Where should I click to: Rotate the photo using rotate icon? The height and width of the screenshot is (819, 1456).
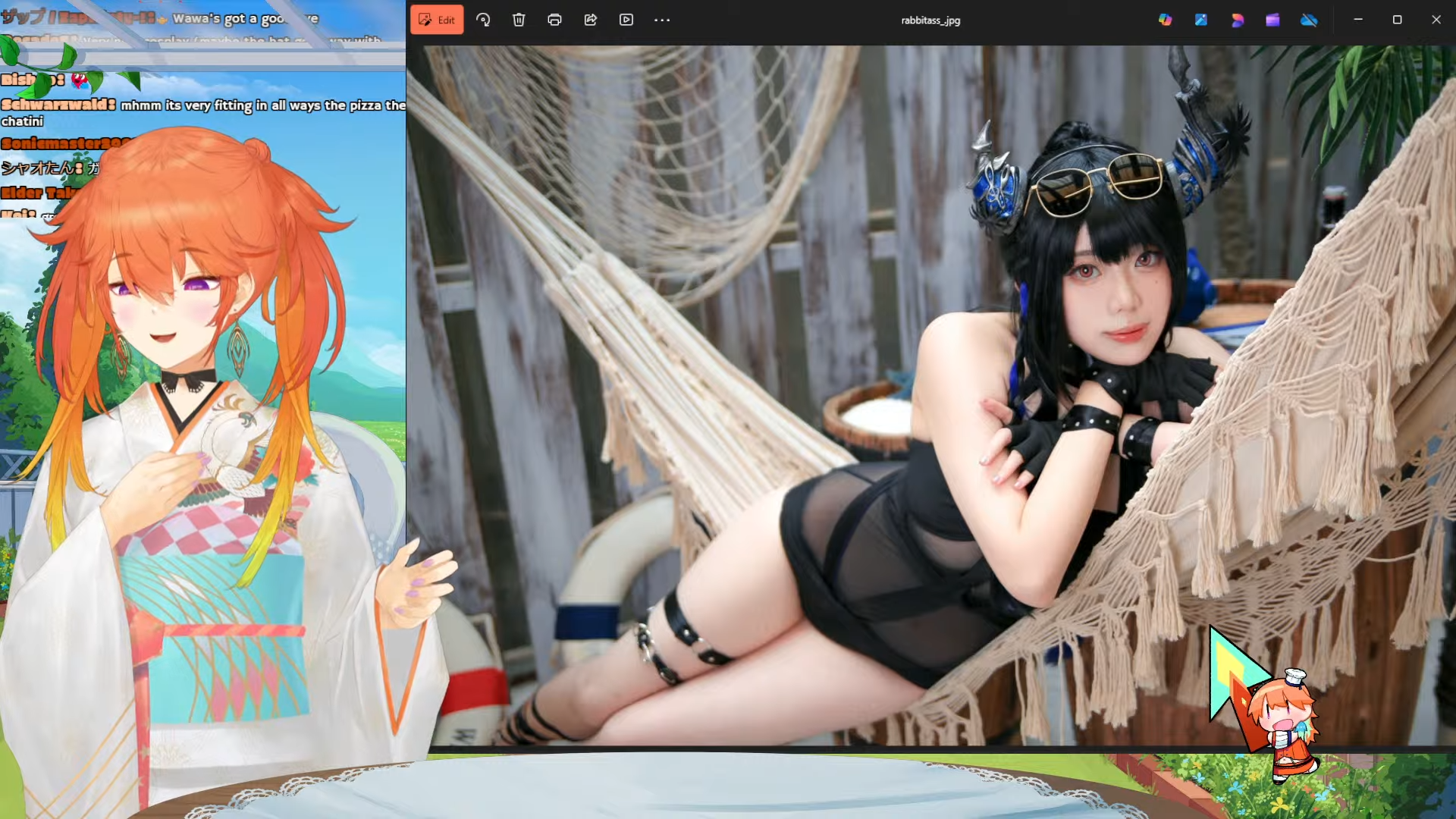pos(483,20)
